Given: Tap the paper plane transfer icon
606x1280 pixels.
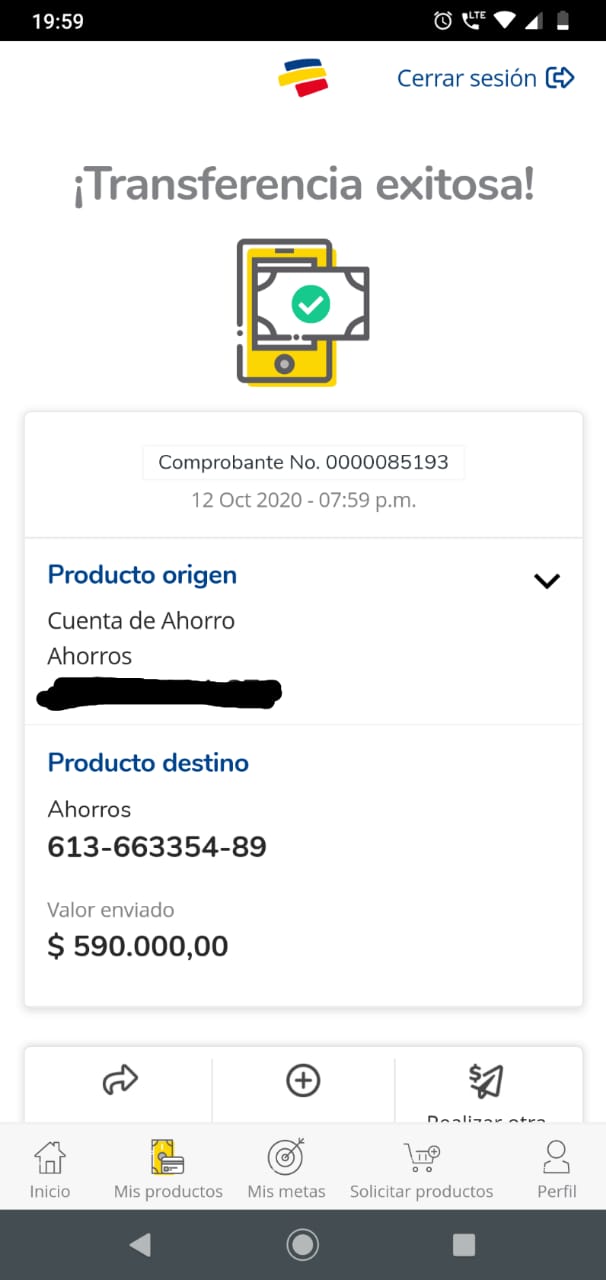Looking at the screenshot, I should [x=486, y=1080].
